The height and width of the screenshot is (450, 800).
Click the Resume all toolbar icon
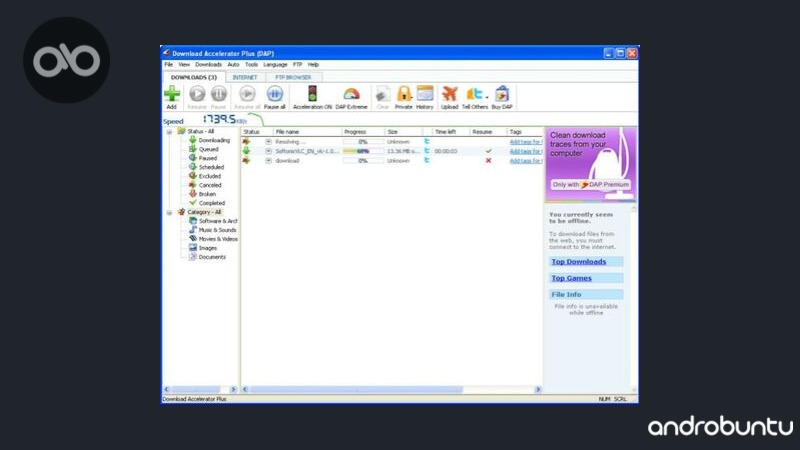[247, 94]
